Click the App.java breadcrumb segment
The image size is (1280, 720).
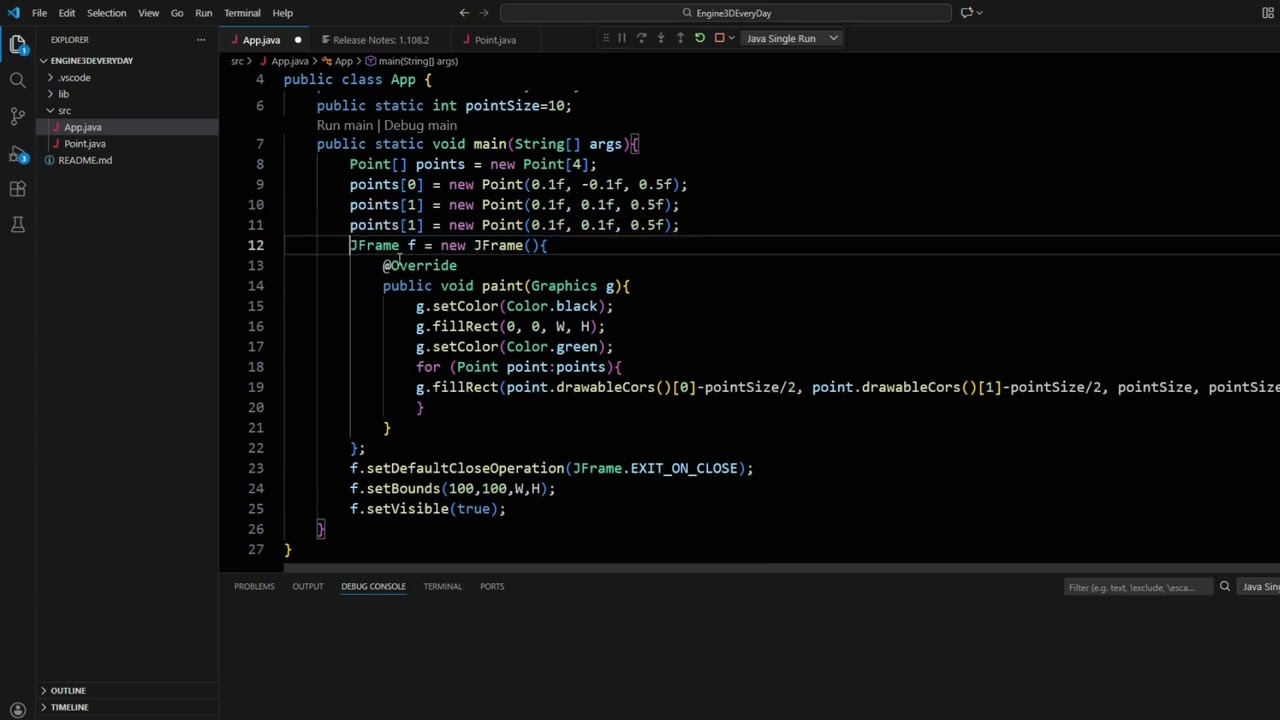283,61
